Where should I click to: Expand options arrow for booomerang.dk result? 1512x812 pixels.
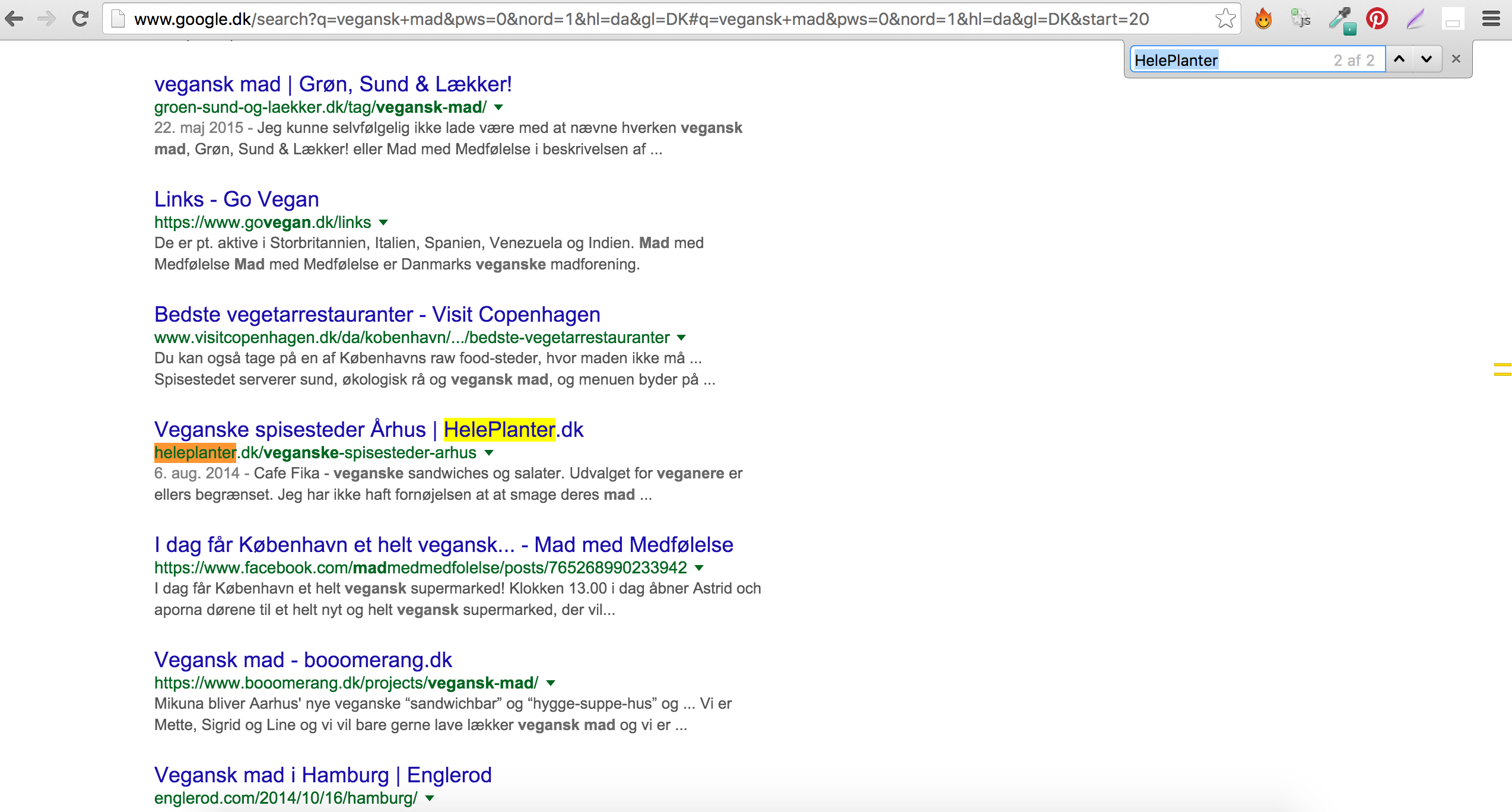551,683
